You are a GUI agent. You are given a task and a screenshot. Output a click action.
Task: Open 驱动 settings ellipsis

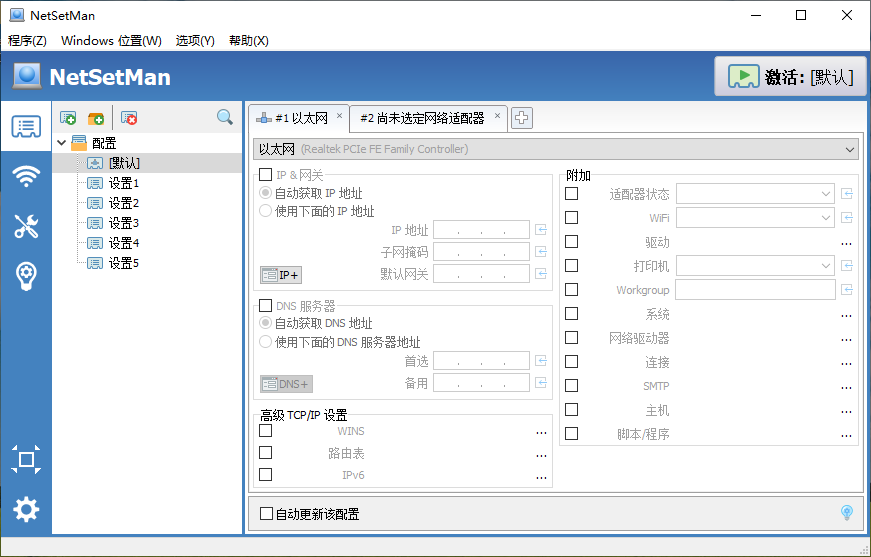pyautogui.click(x=846, y=243)
